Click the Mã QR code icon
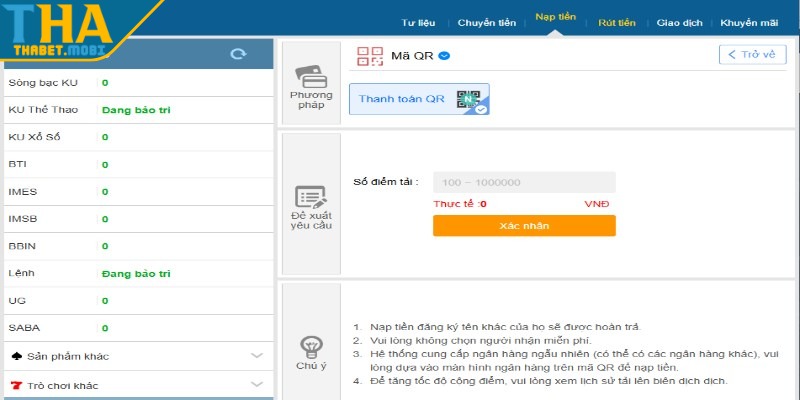The height and width of the screenshot is (400, 800). [x=370, y=56]
